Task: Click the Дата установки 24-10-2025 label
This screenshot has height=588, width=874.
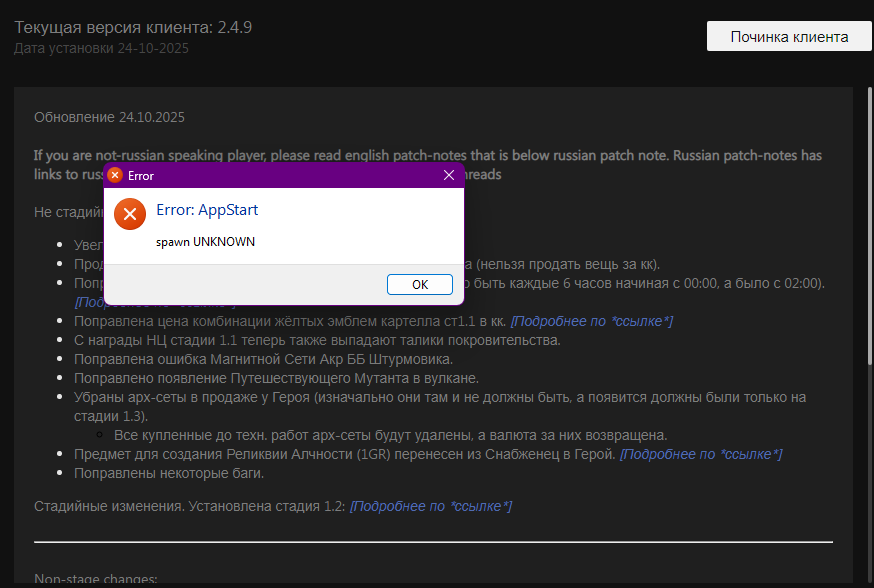Action: tap(110, 46)
